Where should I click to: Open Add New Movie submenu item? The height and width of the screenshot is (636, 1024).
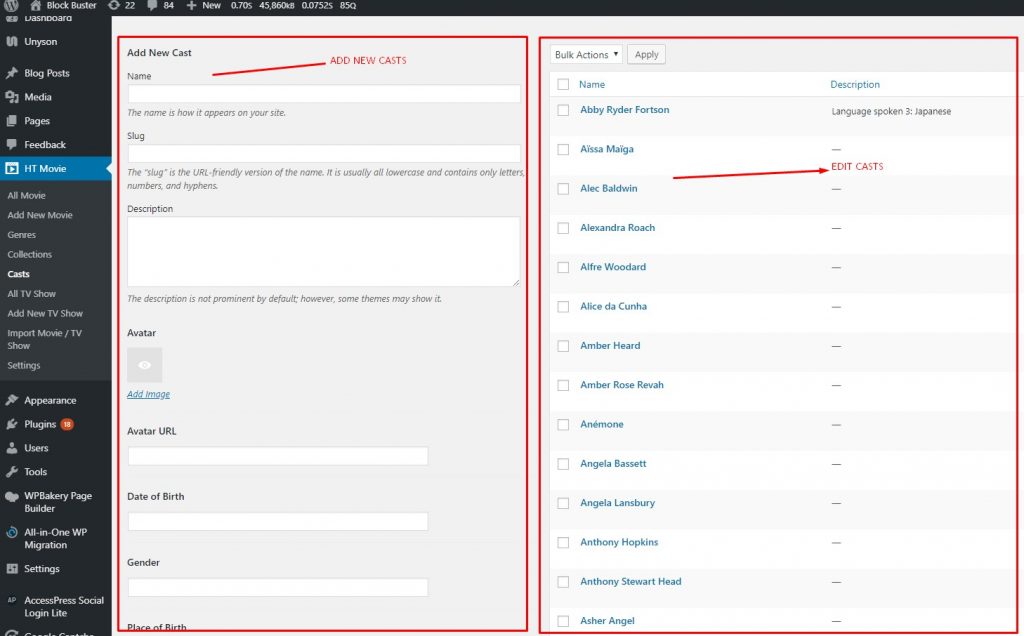[40, 215]
